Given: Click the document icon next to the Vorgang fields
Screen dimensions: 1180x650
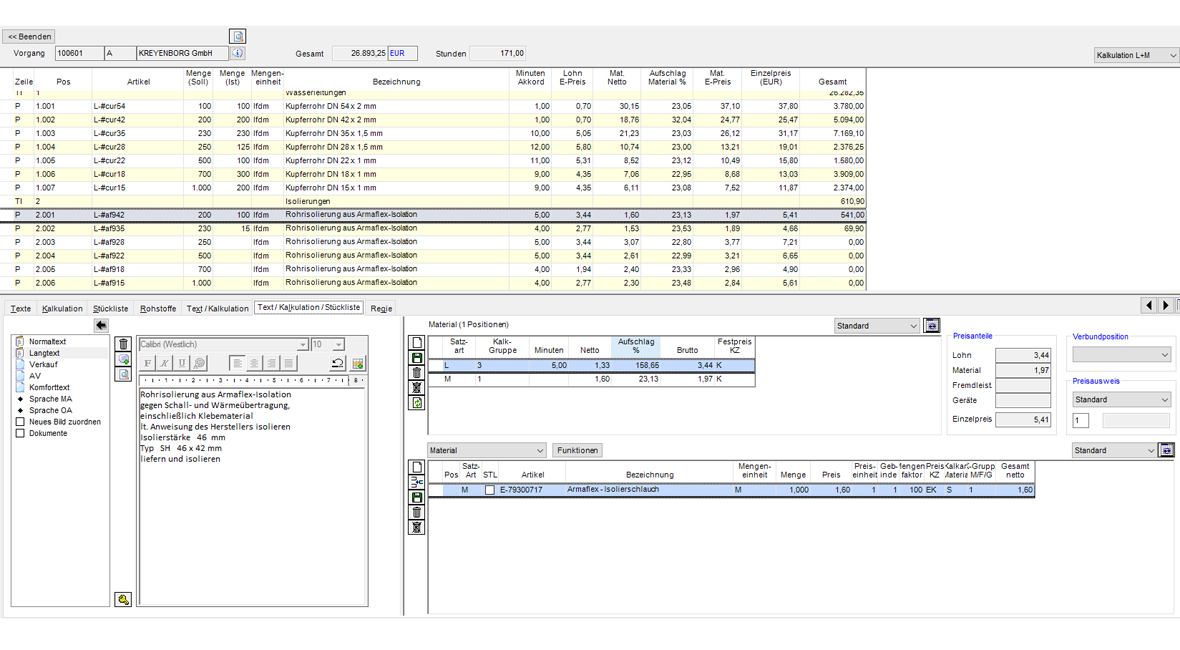Looking at the screenshot, I should tap(238, 36).
